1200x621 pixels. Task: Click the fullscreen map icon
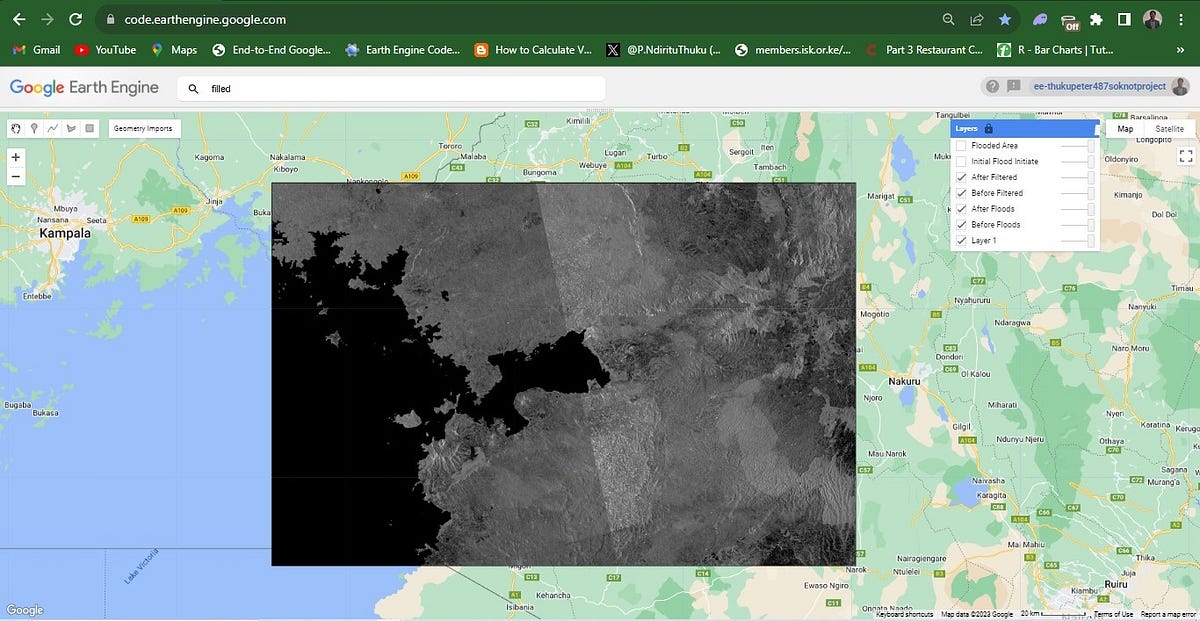(x=1184, y=156)
